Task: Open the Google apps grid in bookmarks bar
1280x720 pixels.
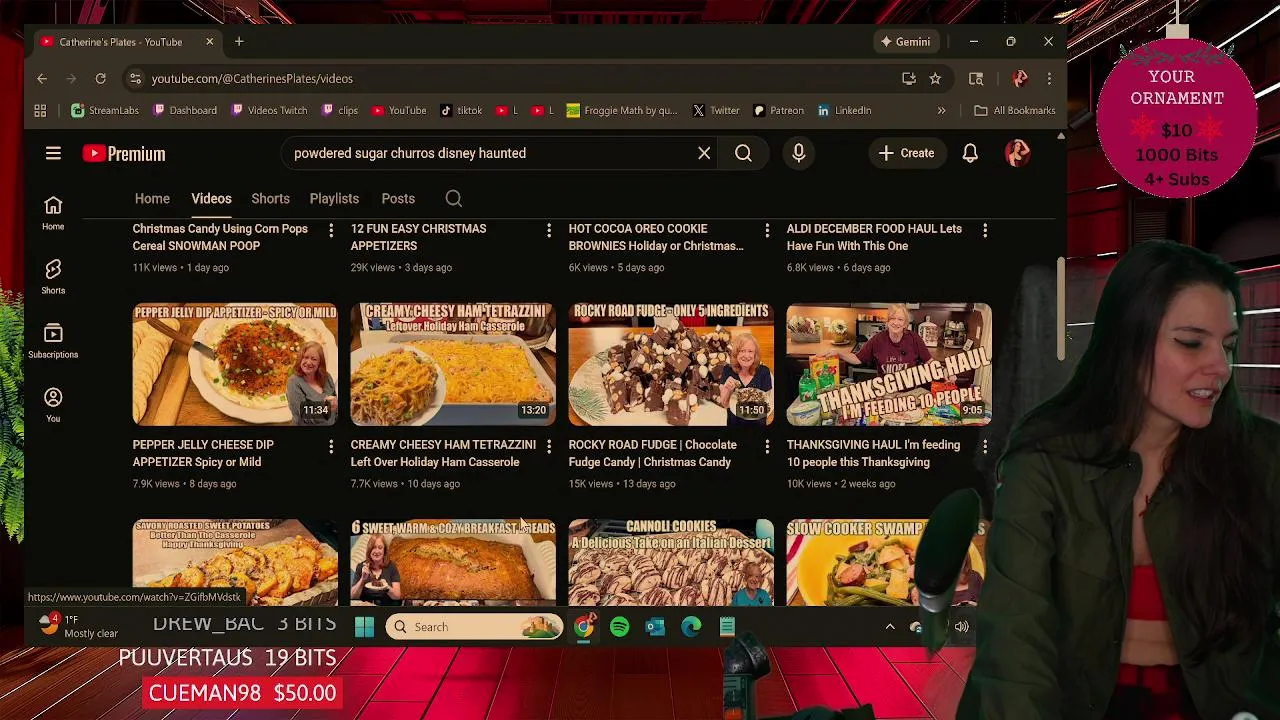Action: (40, 110)
